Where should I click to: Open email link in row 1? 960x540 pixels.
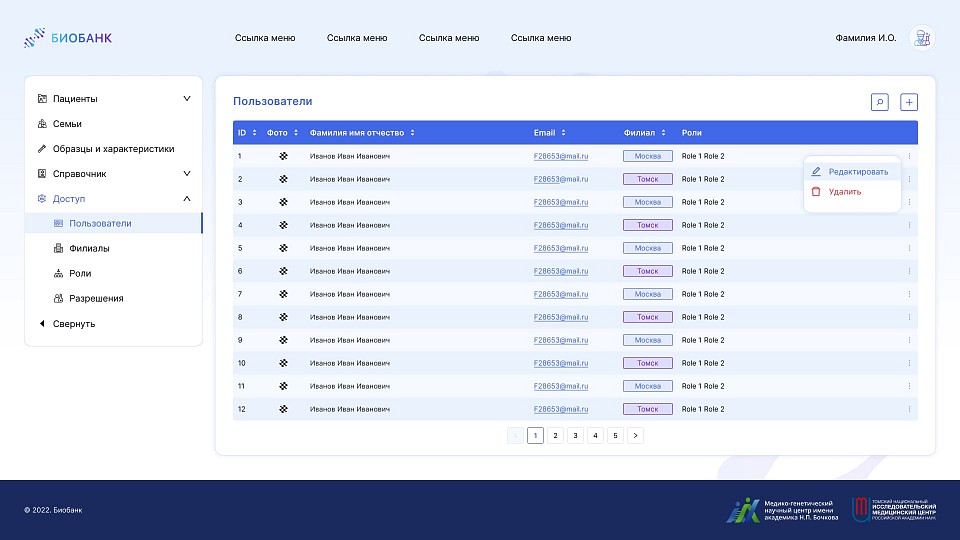coord(561,156)
